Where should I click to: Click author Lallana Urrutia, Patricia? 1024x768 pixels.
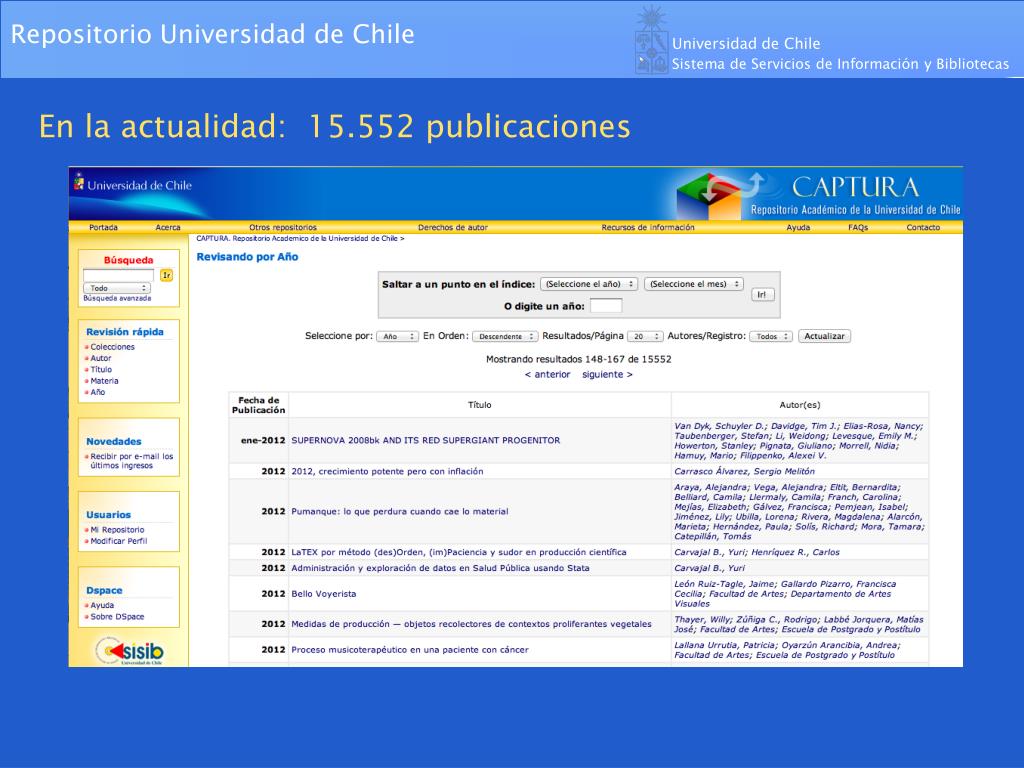[x=725, y=645]
